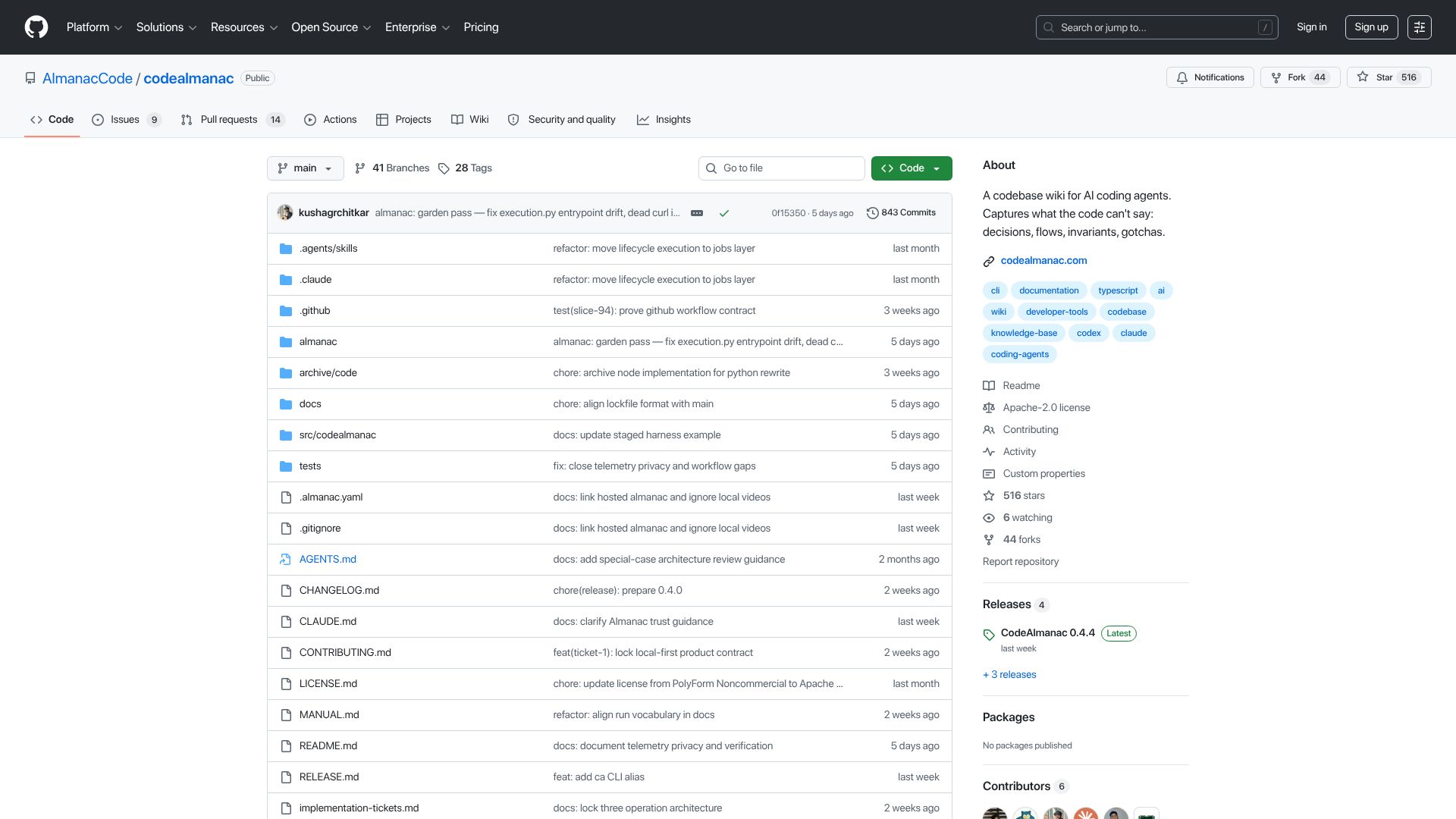Open the Resources dropdown
The image size is (1456, 819).
pos(244,27)
